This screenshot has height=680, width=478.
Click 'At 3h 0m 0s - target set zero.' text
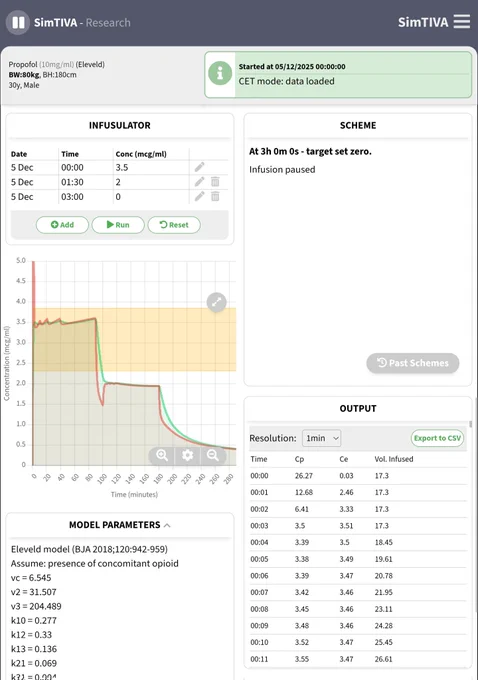point(310,151)
